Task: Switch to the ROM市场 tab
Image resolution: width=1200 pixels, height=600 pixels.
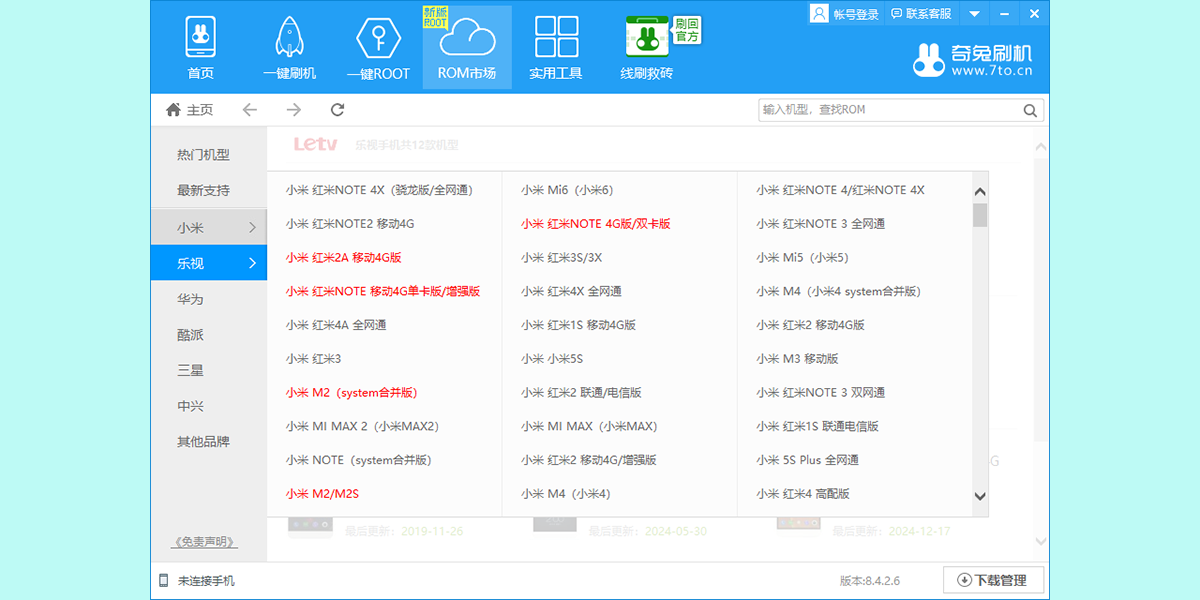Action: coord(467,47)
